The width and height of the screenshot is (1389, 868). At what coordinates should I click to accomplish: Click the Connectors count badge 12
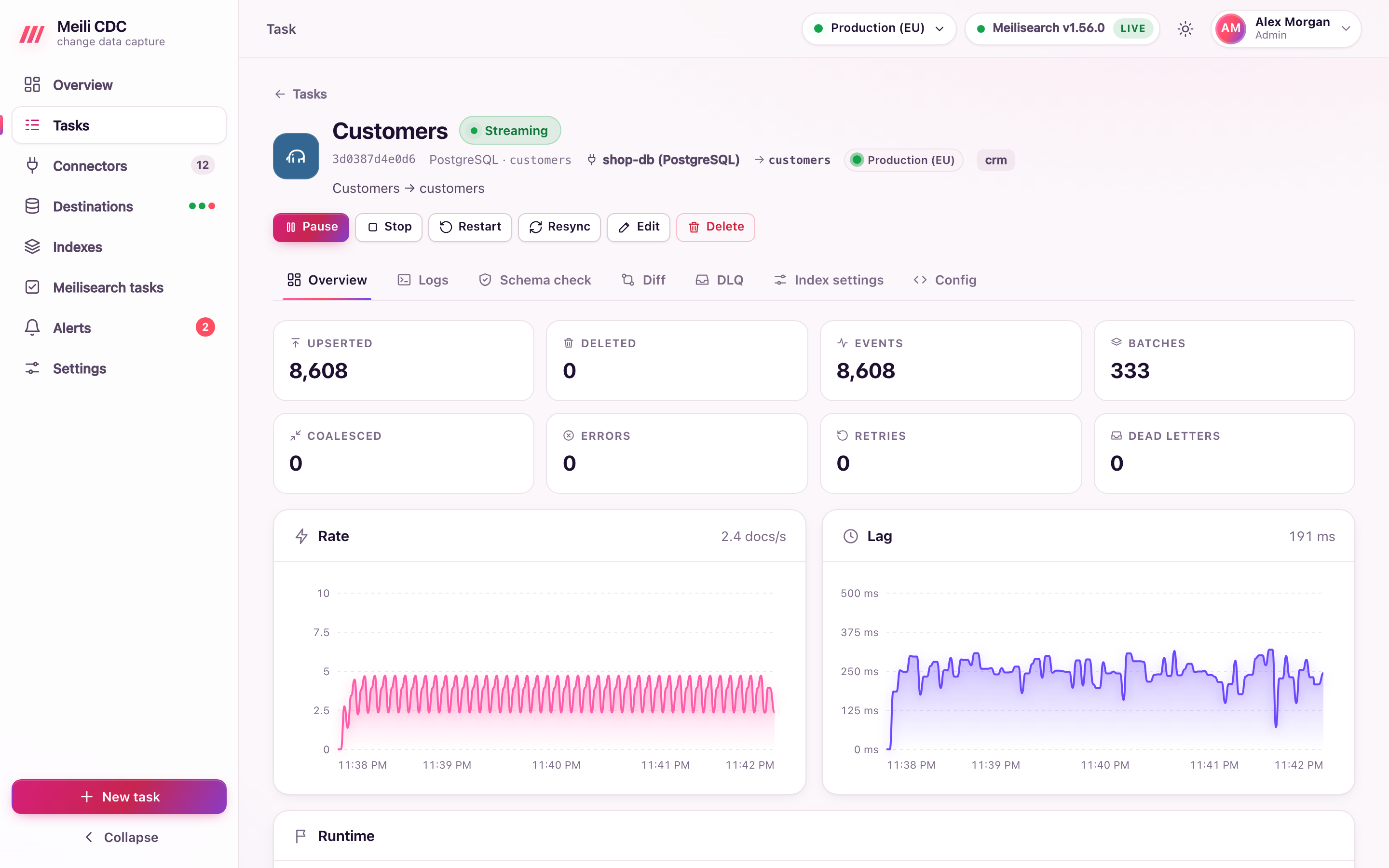203,165
